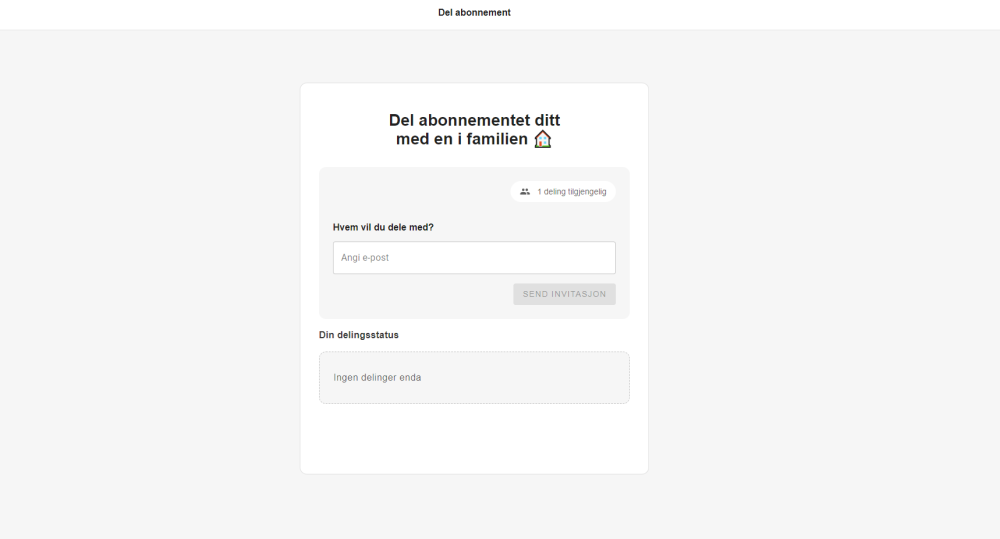Click blank card area below the status box
The width and height of the screenshot is (1000, 539).
(474, 438)
